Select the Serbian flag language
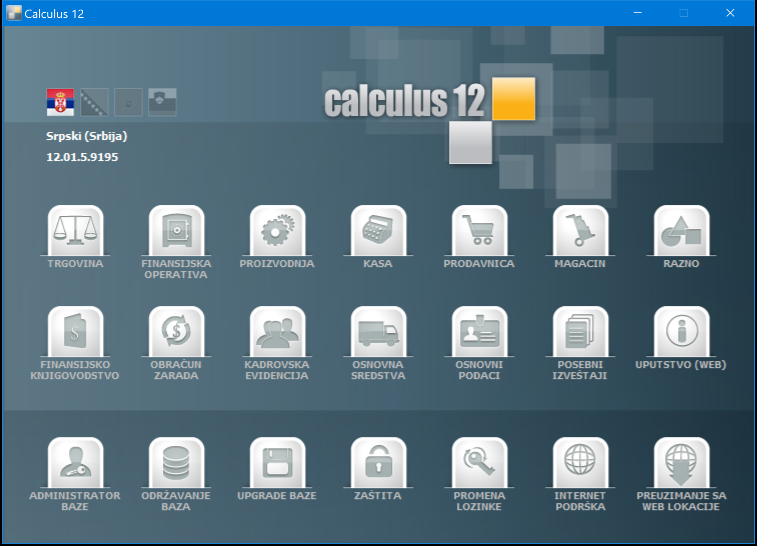Image resolution: width=757 pixels, height=546 pixels. point(60,102)
